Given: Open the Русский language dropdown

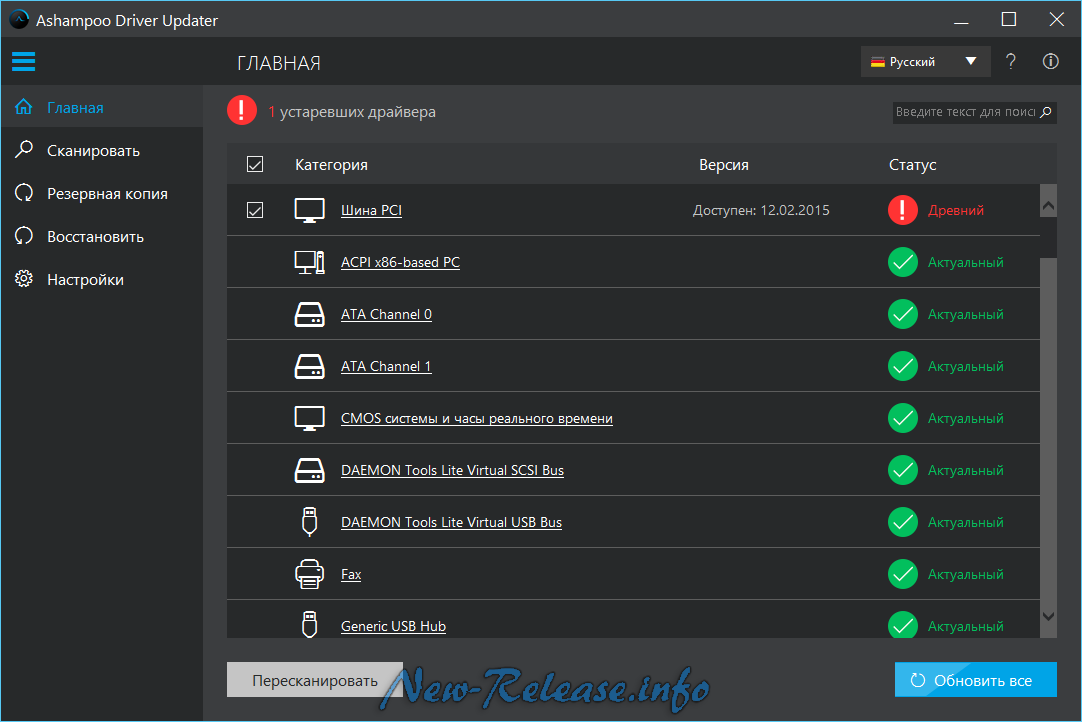Looking at the screenshot, I should click(925, 61).
